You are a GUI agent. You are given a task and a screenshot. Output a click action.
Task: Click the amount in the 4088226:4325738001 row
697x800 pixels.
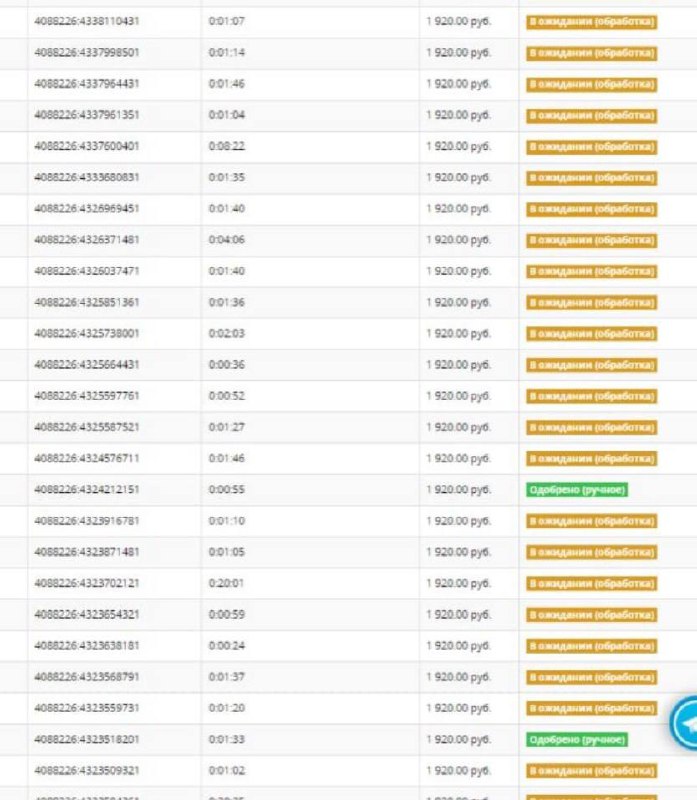click(458, 334)
